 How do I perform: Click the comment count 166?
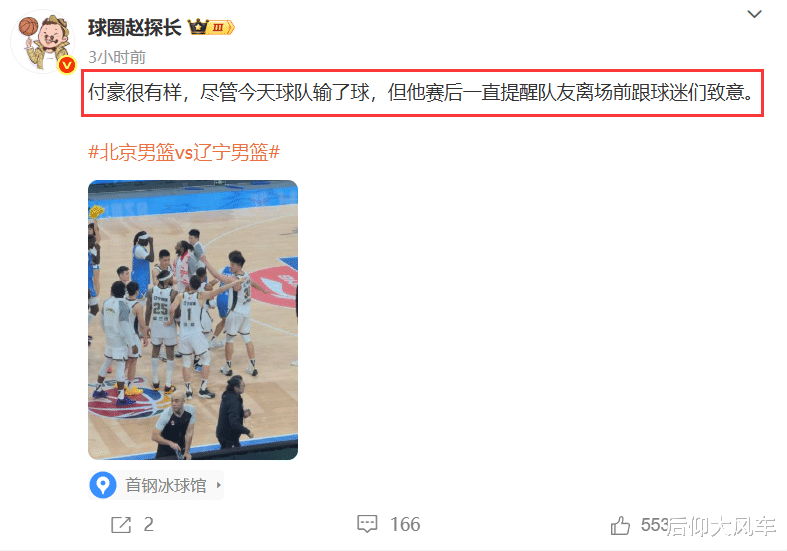coord(405,524)
